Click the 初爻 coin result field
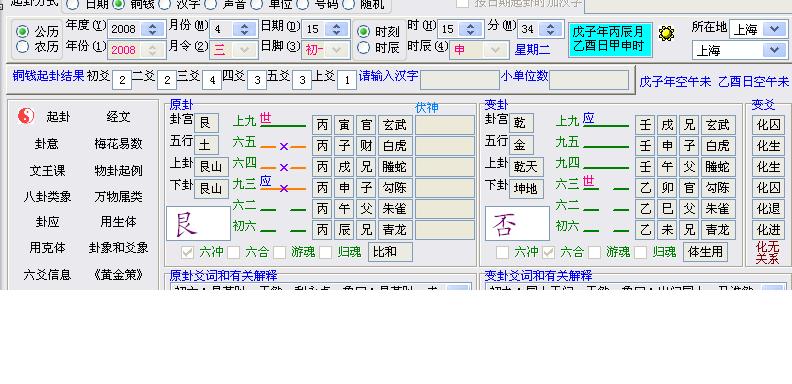 pos(122,80)
